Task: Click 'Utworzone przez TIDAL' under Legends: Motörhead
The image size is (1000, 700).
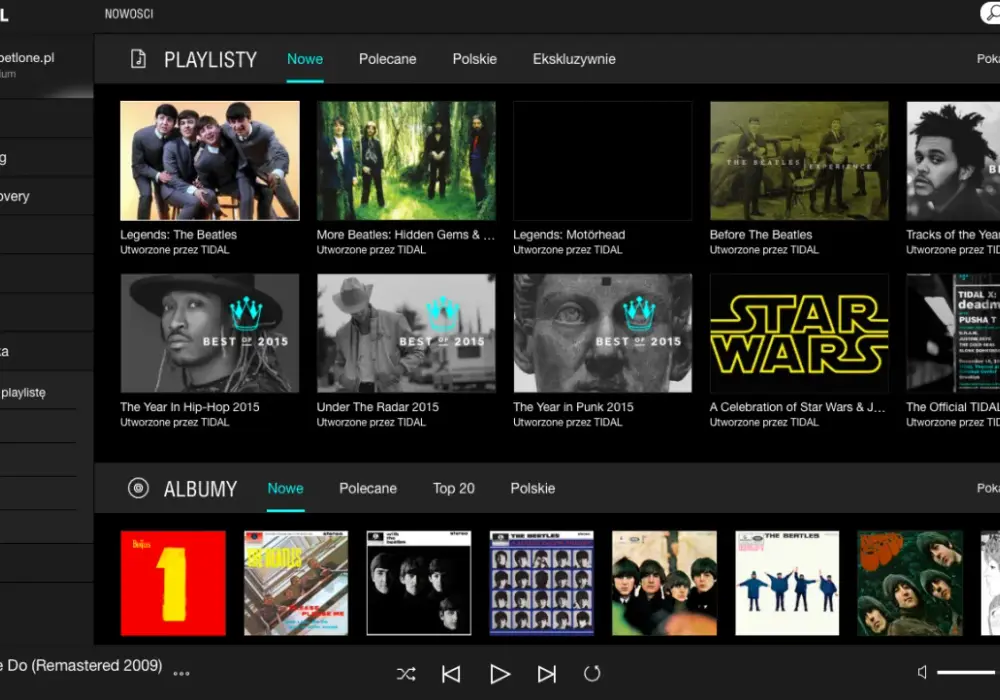Action: [x=568, y=250]
